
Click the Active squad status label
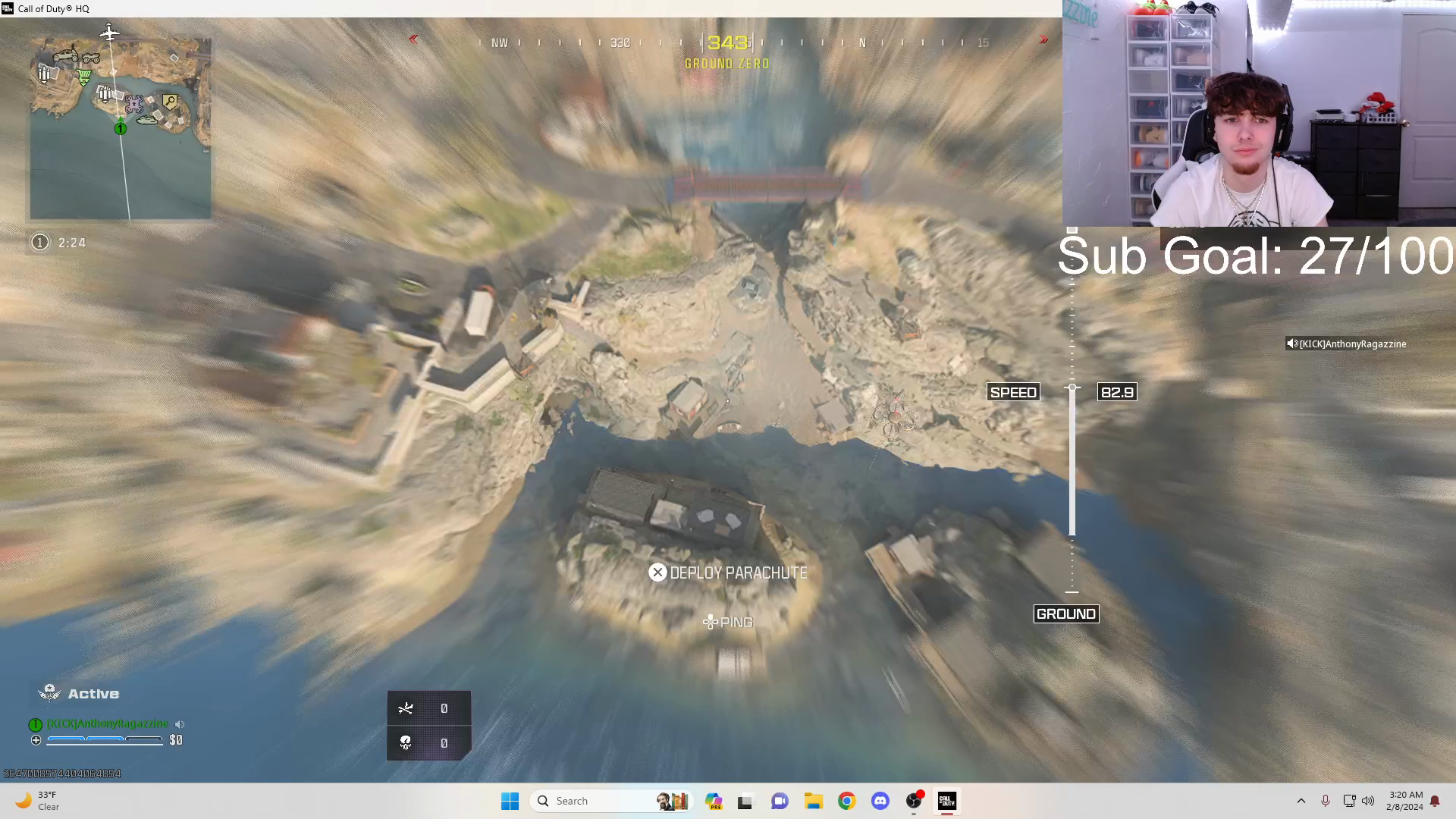pyautogui.click(x=93, y=694)
